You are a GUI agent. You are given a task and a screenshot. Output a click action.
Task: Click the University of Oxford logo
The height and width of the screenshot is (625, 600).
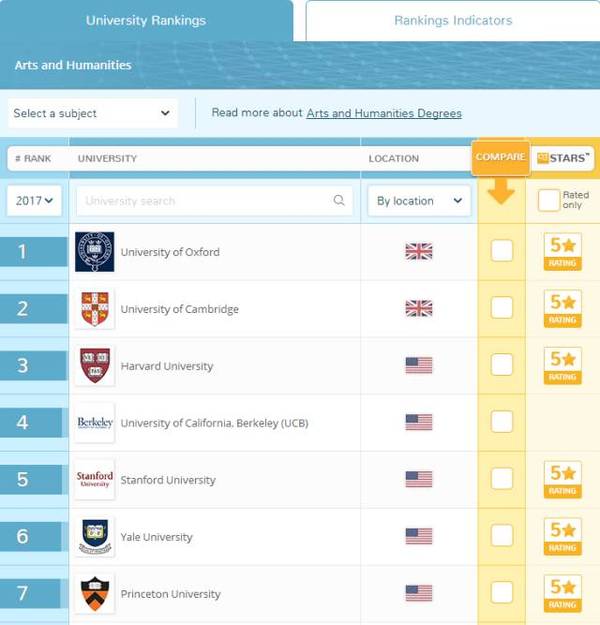coord(94,252)
